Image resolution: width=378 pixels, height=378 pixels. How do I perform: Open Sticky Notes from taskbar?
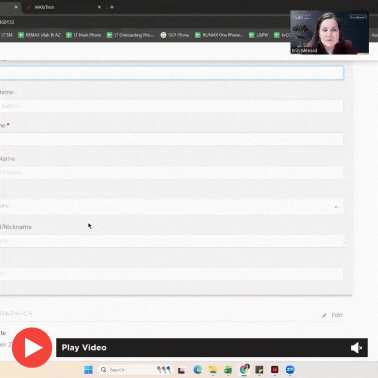coord(259,370)
